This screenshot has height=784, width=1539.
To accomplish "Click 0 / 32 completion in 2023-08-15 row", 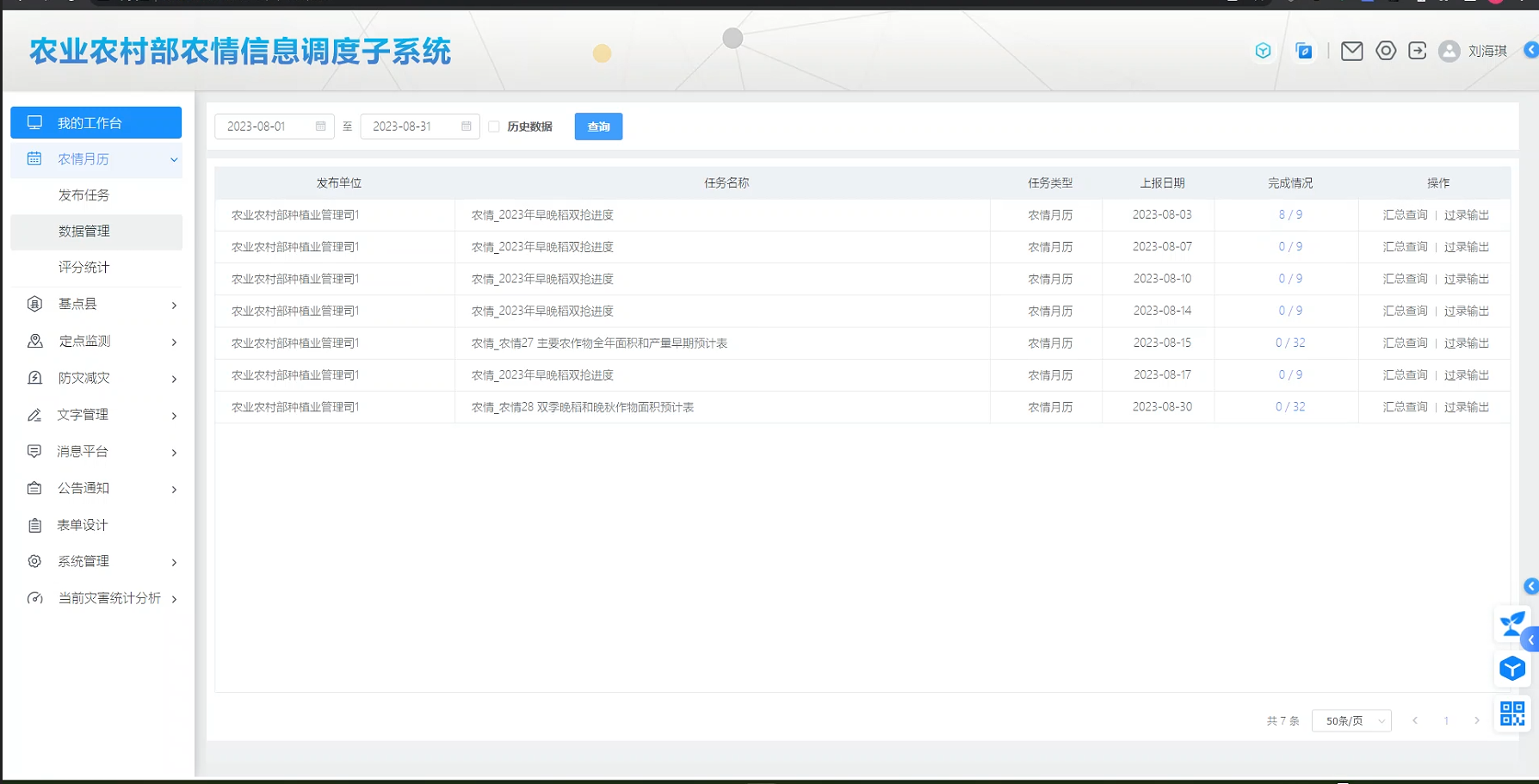I will click(x=1289, y=343).
